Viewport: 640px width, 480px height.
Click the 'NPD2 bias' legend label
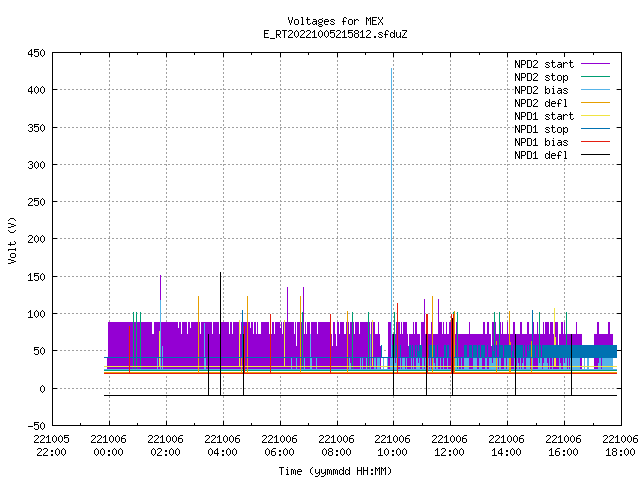(x=541, y=90)
